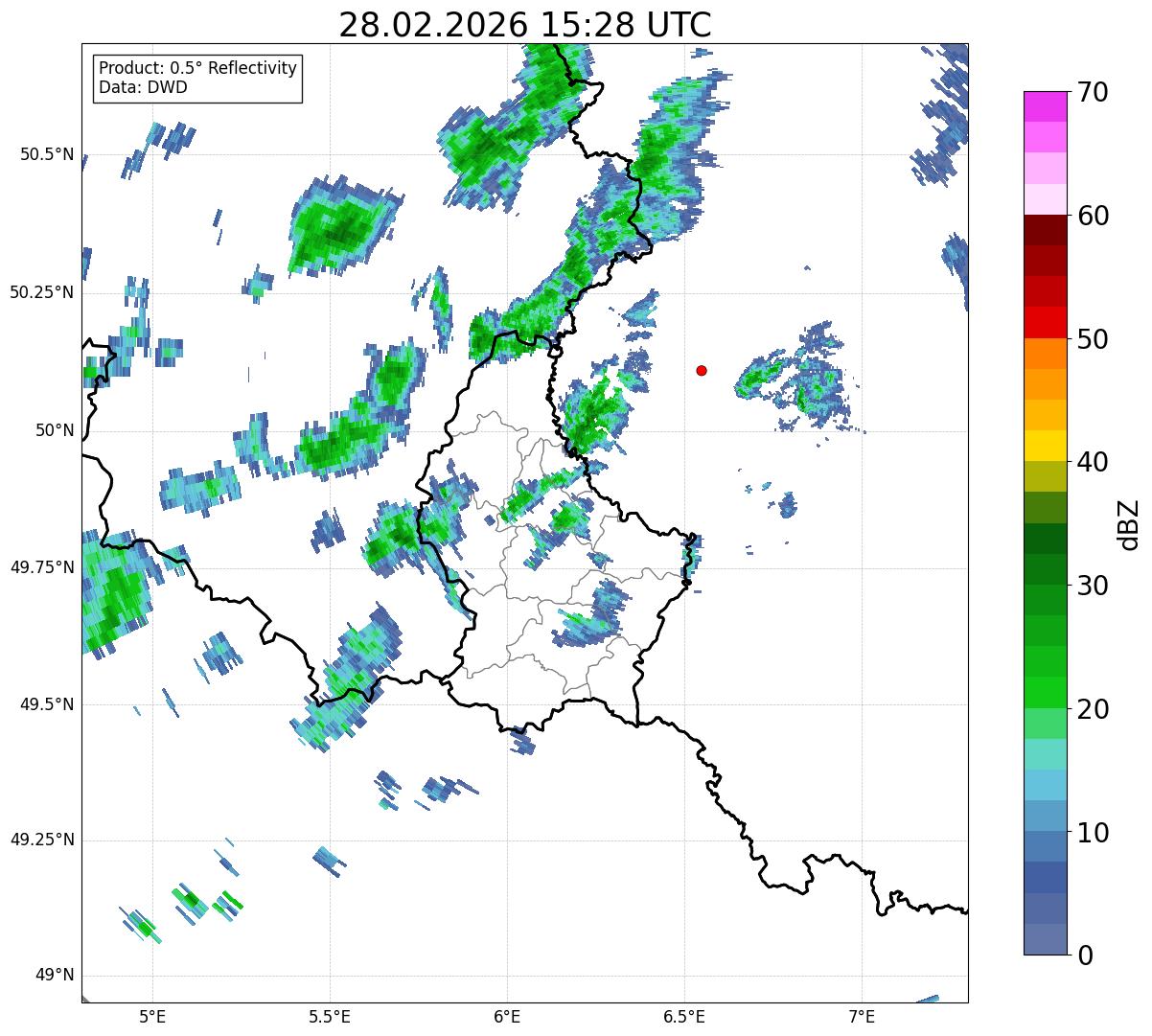The height and width of the screenshot is (1036, 1152).
Task: Click the 50 value on the colorbar
Action: tap(1093, 339)
